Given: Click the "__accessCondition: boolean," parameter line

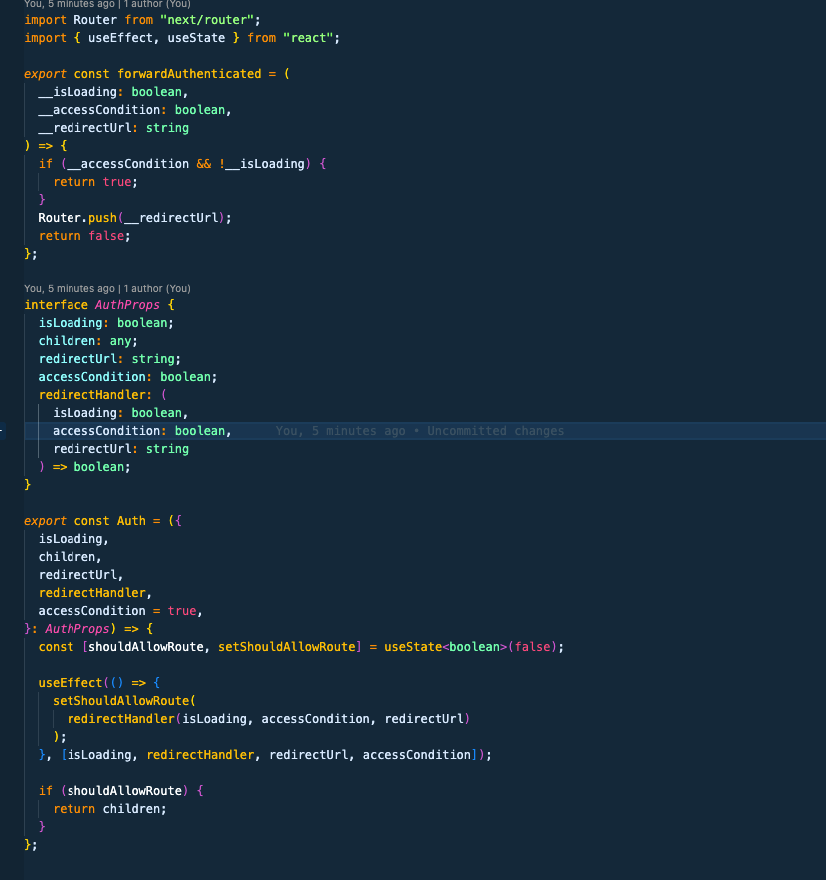Looking at the screenshot, I should pyautogui.click(x=135, y=109).
